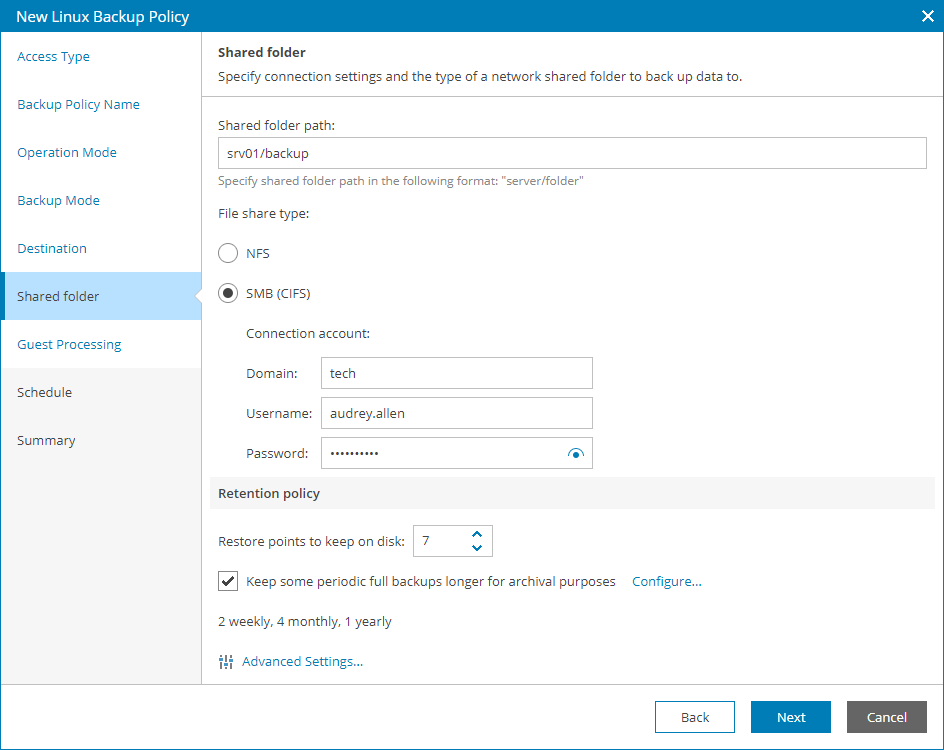The width and height of the screenshot is (944, 750).
Task: Uncheck keeping periodic full backups for archival
Action: pos(228,581)
